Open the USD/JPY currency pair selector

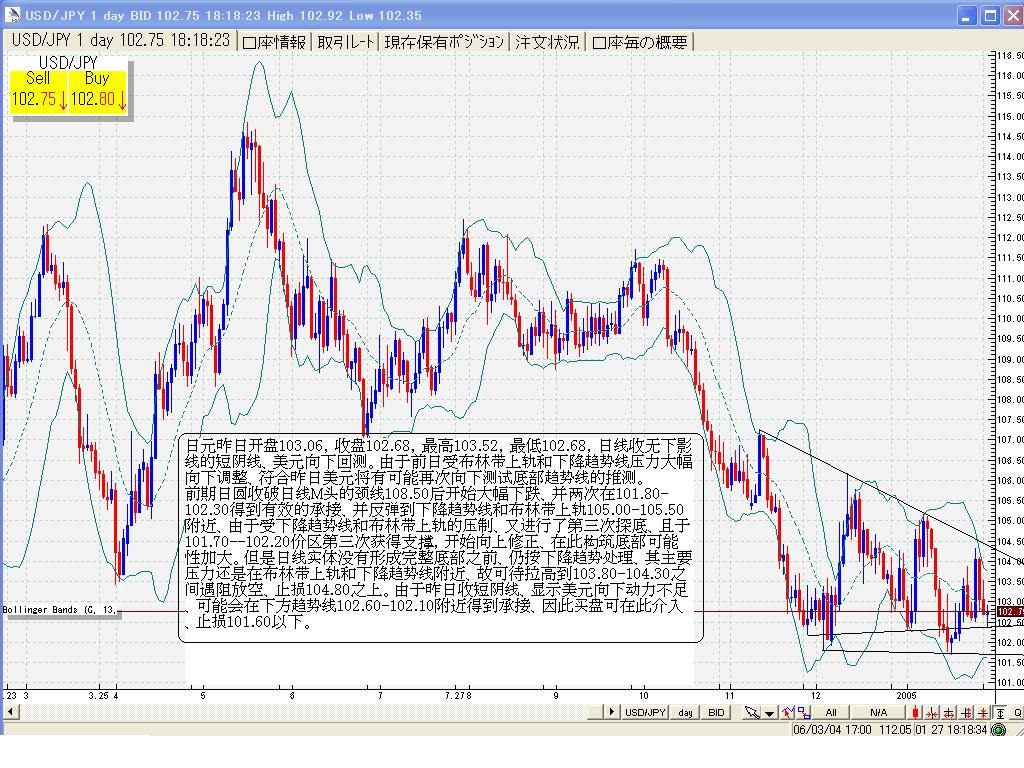[645, 712]
